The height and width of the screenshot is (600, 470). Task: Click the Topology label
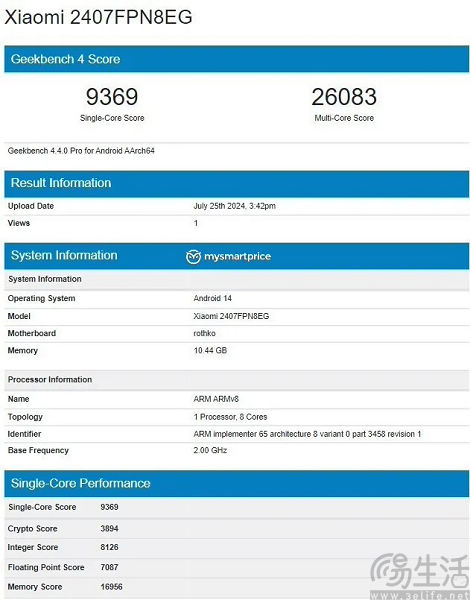click(x=25, y=417)
